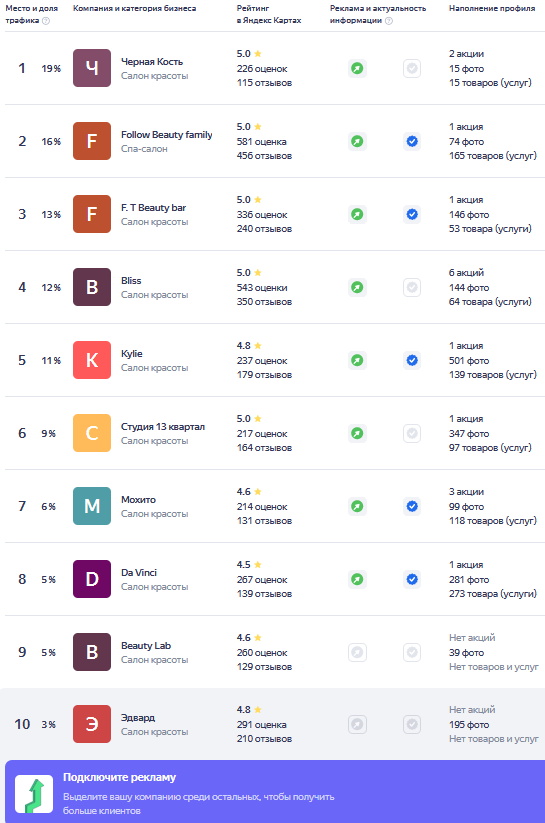Click gray ad arrow icon for Beauty Lab
Screen dimensions: 545x823
coord(357,652)
